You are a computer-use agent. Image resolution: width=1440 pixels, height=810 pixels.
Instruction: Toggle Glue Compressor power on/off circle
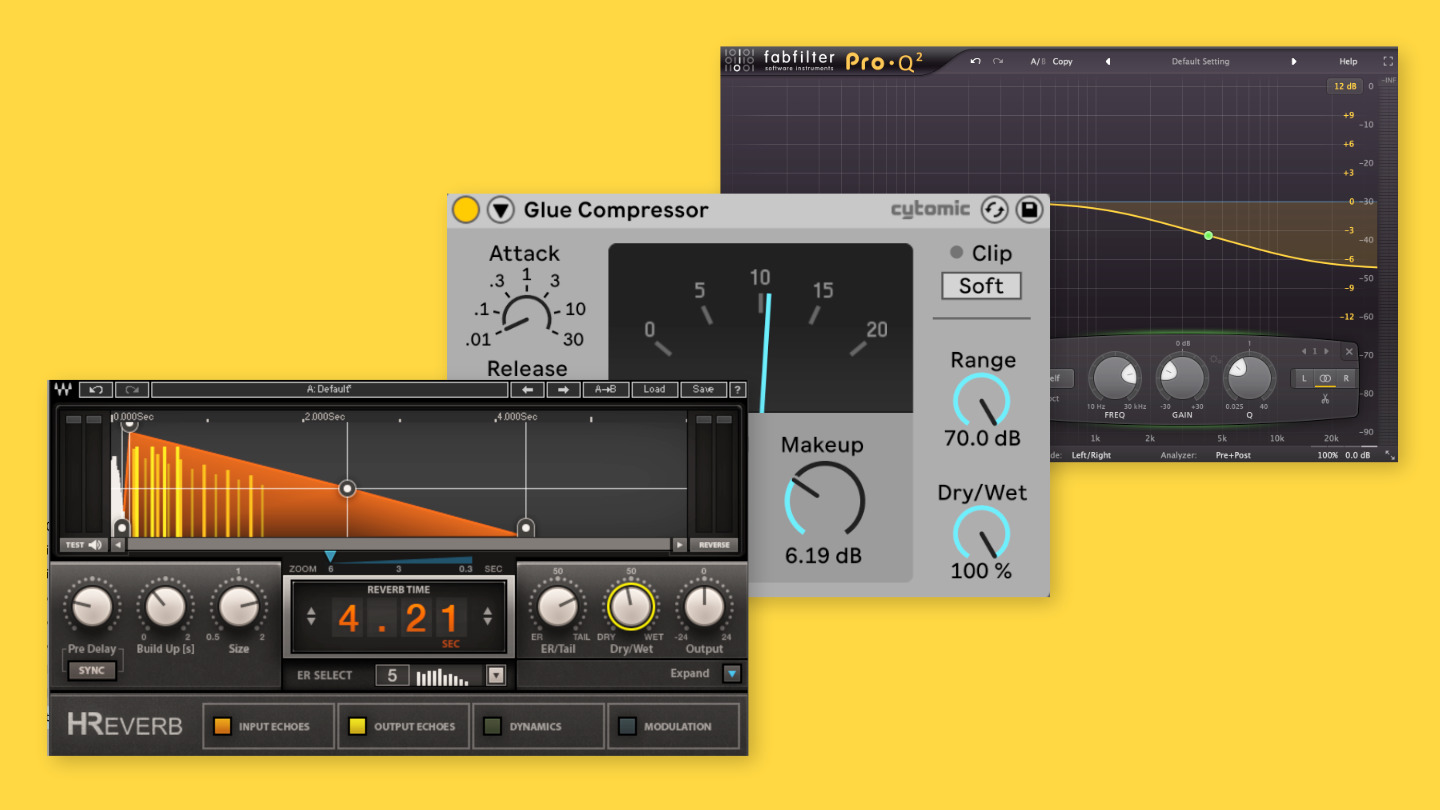pyautogui.click(x=466, y=210)
